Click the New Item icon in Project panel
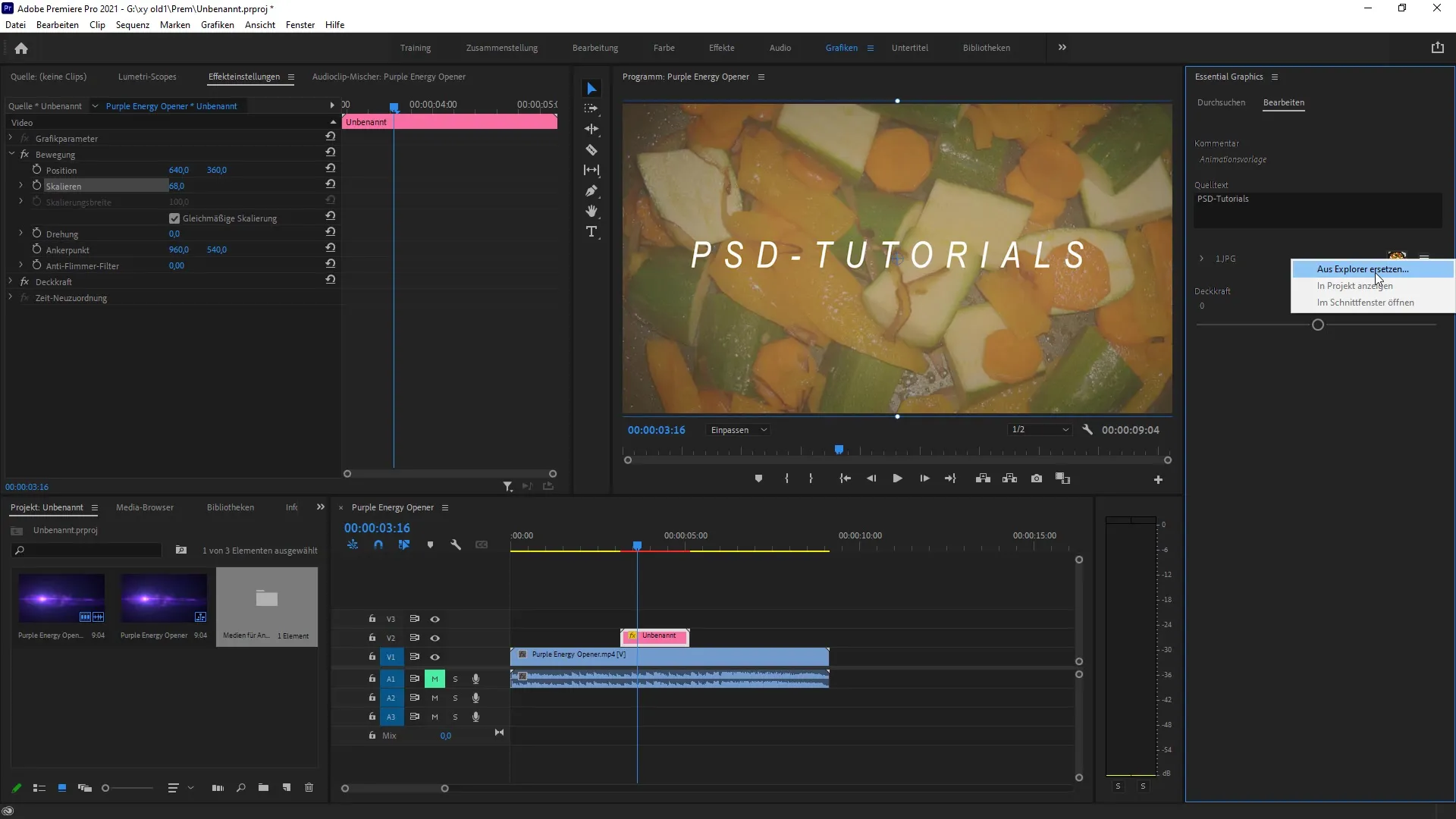The width and height of the screenshot is (1456, 819). (x=287, y=788)
